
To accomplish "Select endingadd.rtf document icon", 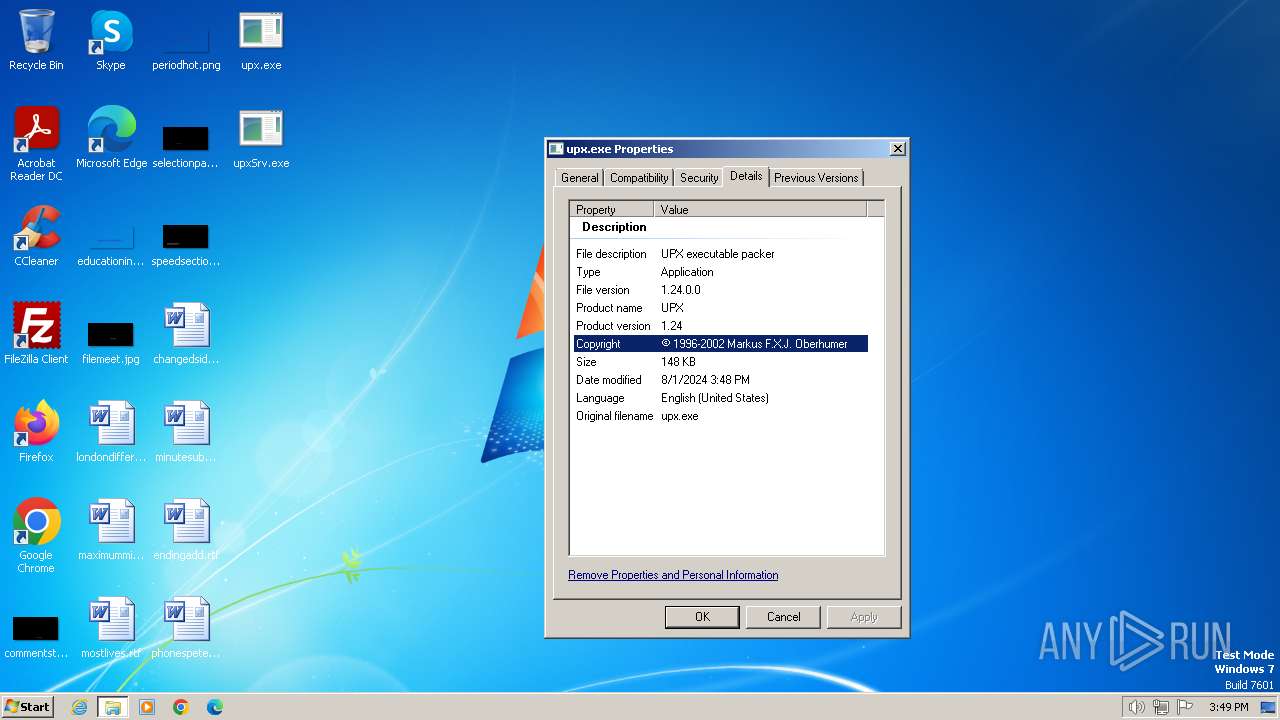I will coord(186,530).
